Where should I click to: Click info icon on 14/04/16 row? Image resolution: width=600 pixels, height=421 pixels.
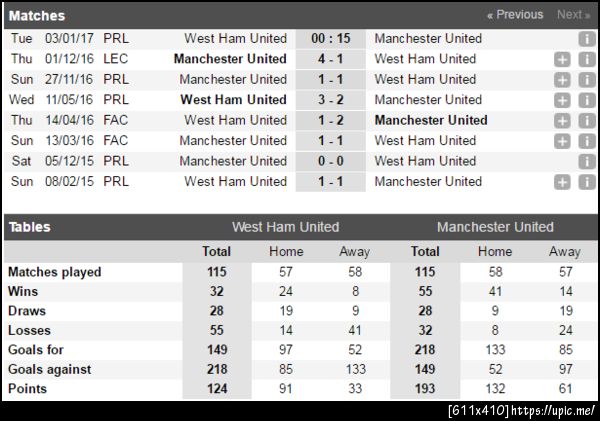pyautogui.click(x=587, y=120)
